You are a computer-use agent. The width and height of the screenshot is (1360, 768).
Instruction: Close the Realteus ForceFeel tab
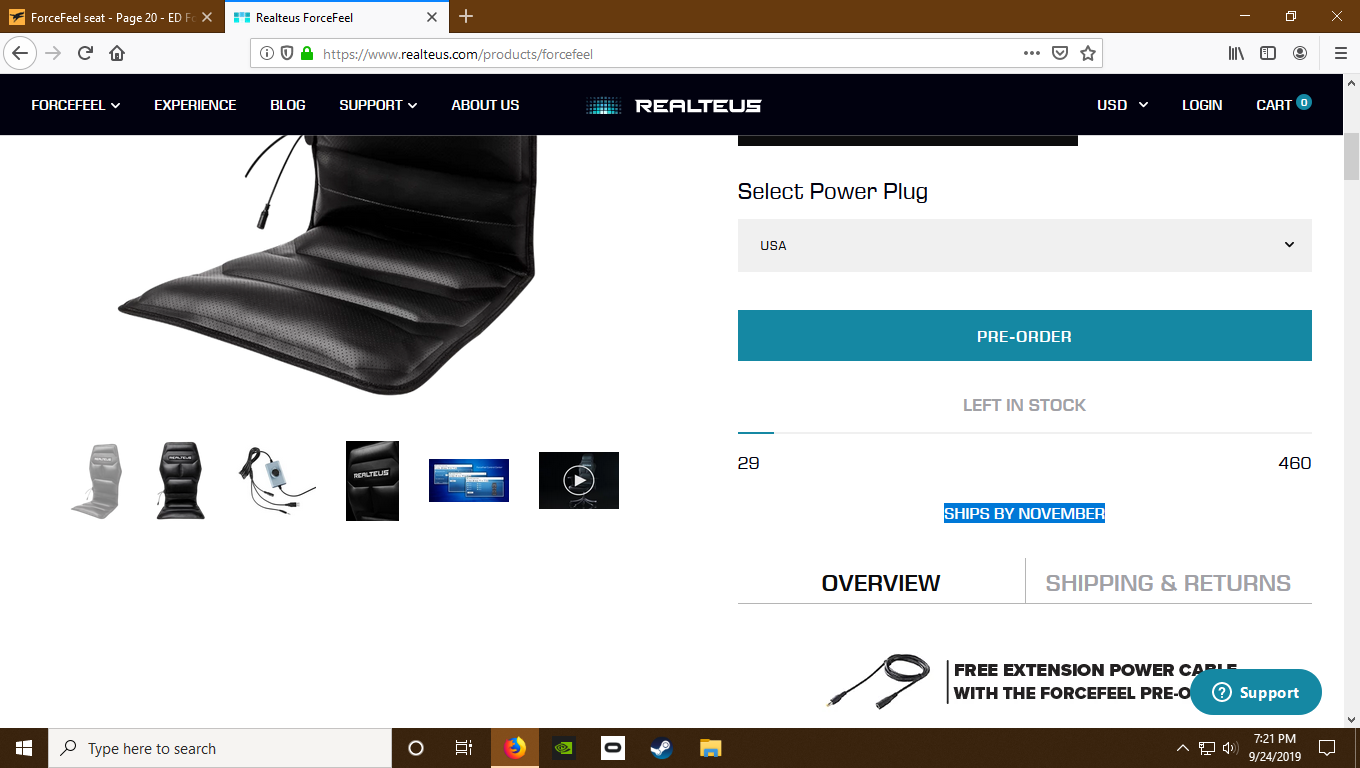pyautogui.click(x=432, y=17)
